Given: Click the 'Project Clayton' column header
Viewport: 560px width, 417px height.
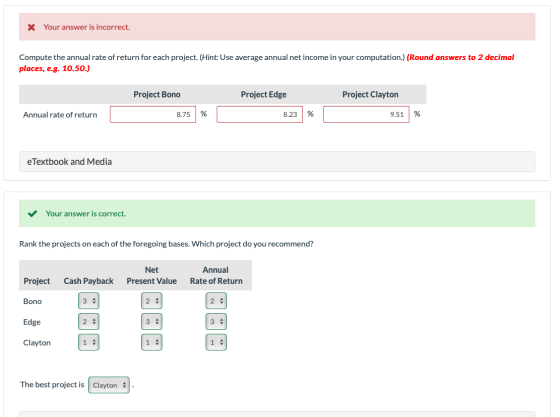Looking at the screenshot, I should [370, 94].
